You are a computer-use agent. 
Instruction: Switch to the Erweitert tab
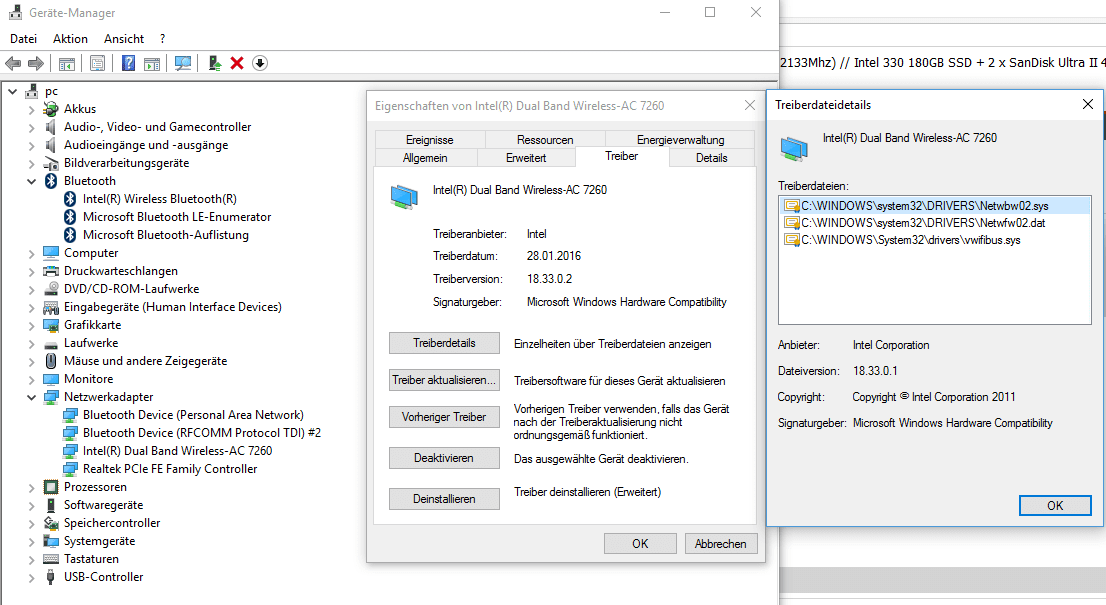pos(526,158)
